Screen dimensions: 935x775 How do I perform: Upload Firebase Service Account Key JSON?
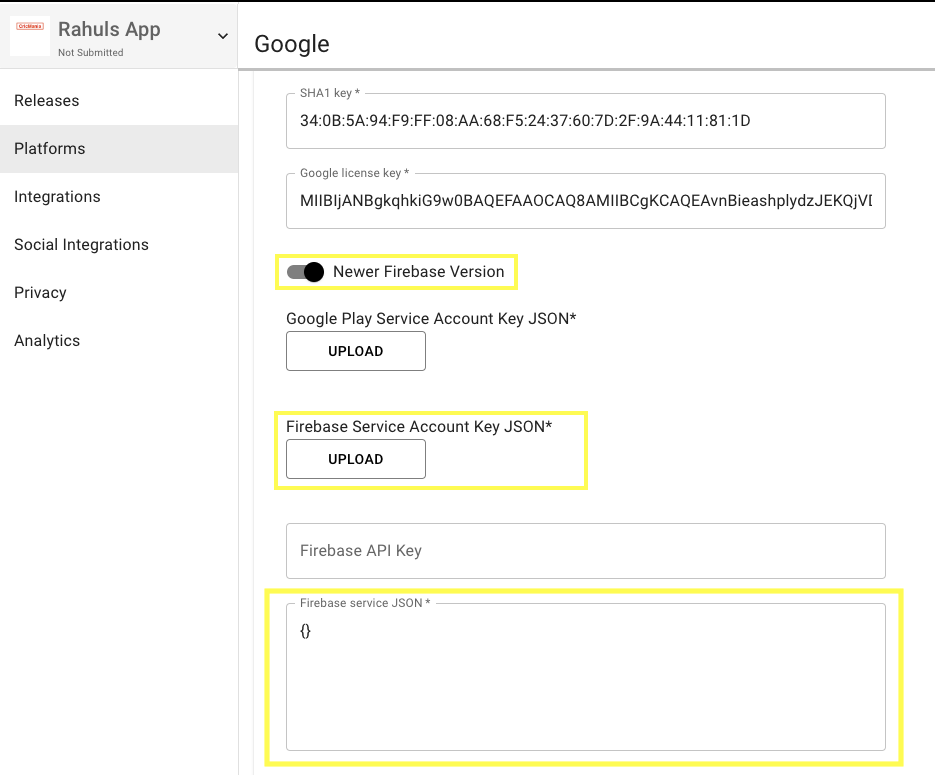(x=356, y=459)
